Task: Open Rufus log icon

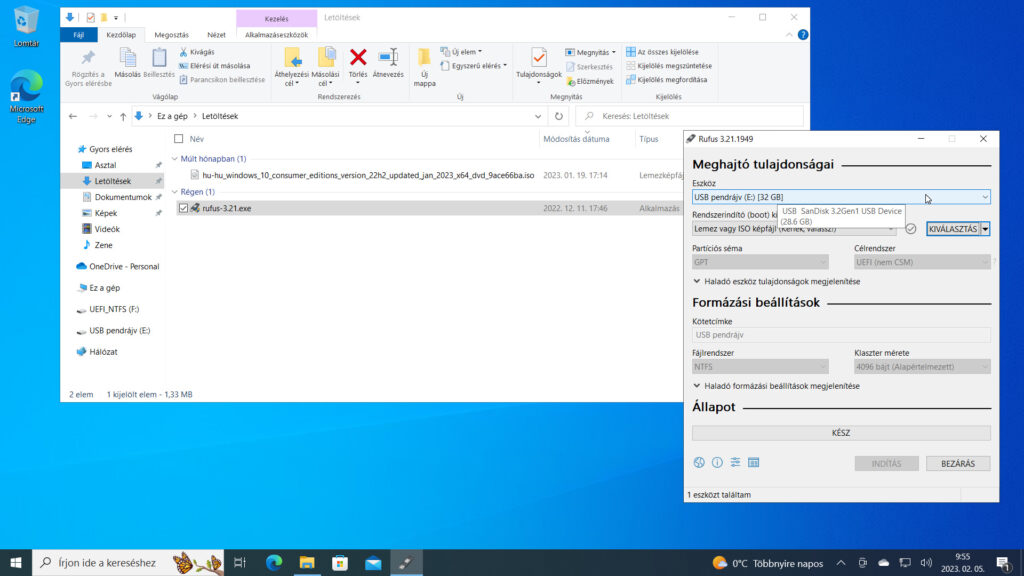Action: [x=754, y=462]
